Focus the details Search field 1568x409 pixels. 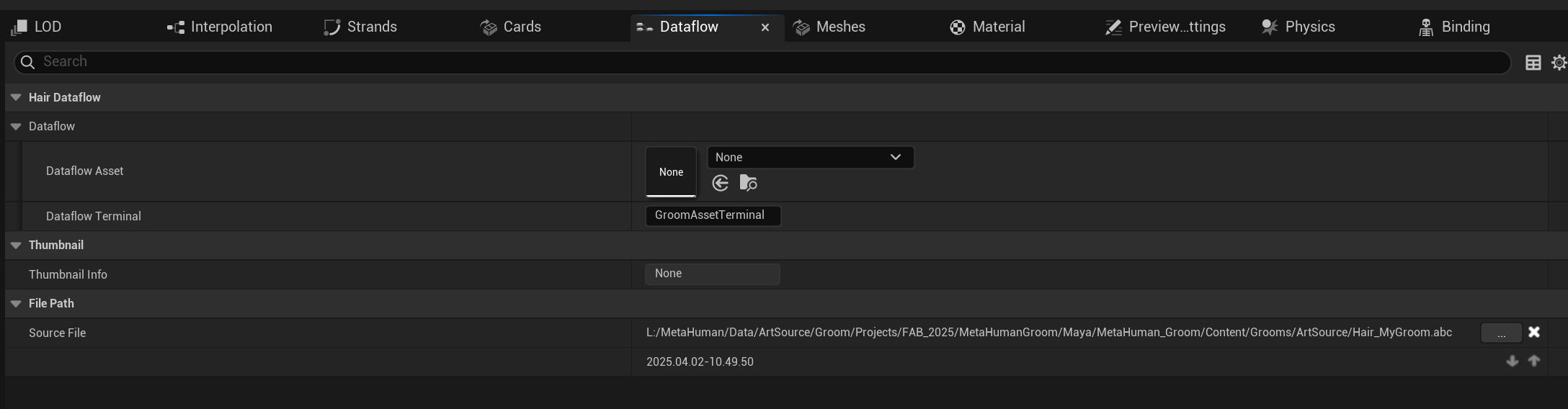(762, 62)
